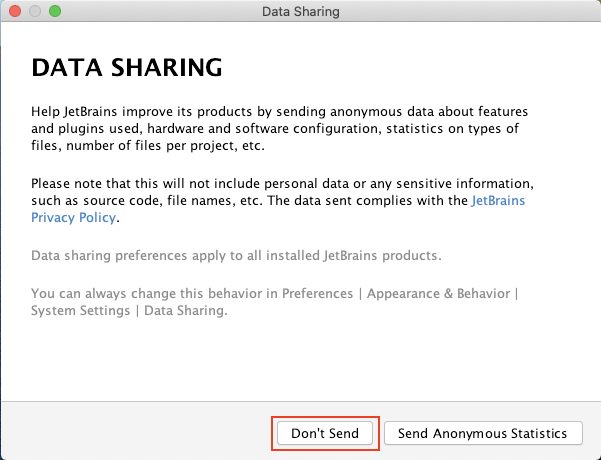Open the JetBrains link at line end
The width and height of the screenshot is (601, 460).
[x=498, y=200]
